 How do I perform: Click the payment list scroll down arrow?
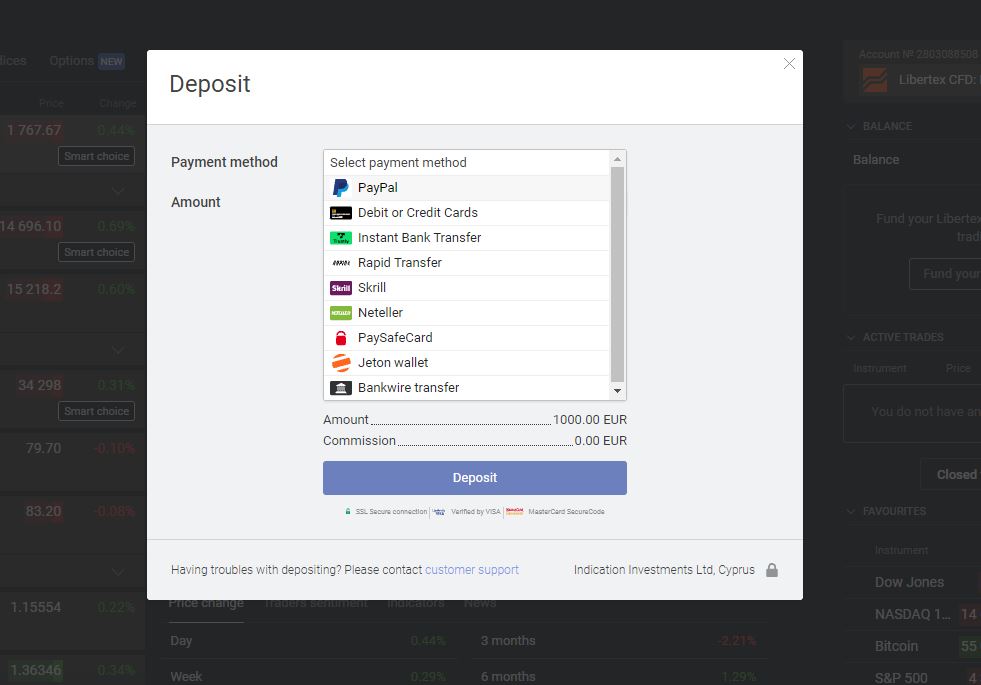click(618, 391)
